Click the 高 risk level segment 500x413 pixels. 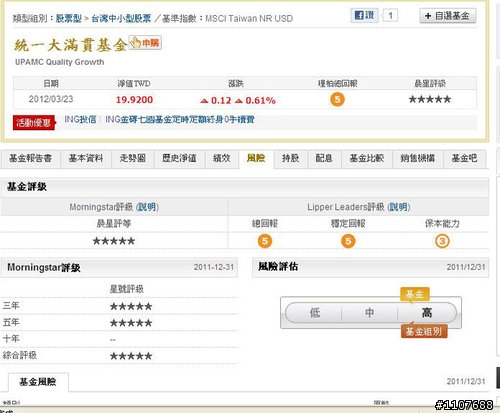pos(427,313)
